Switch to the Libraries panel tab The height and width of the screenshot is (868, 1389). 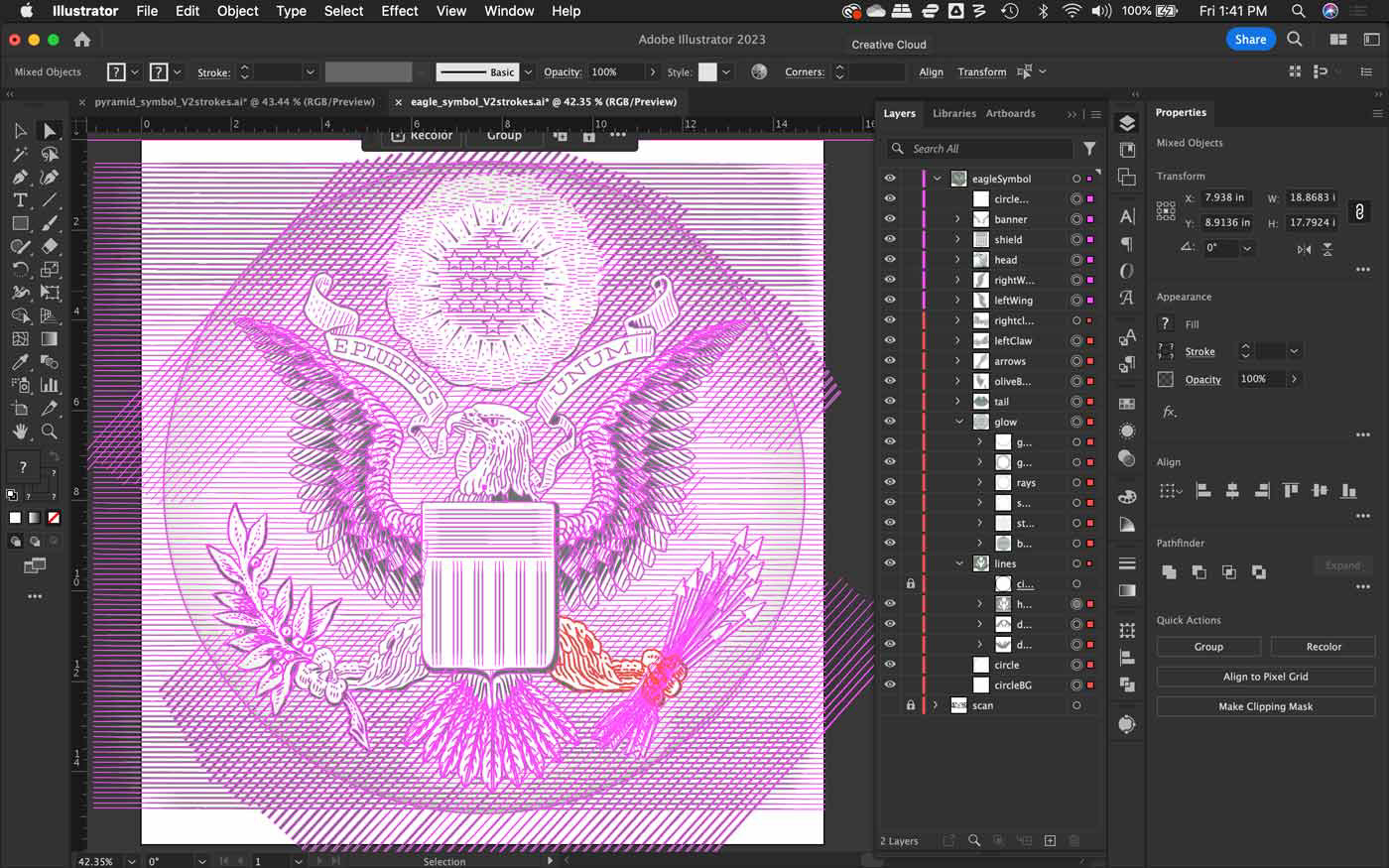point(954,113)
